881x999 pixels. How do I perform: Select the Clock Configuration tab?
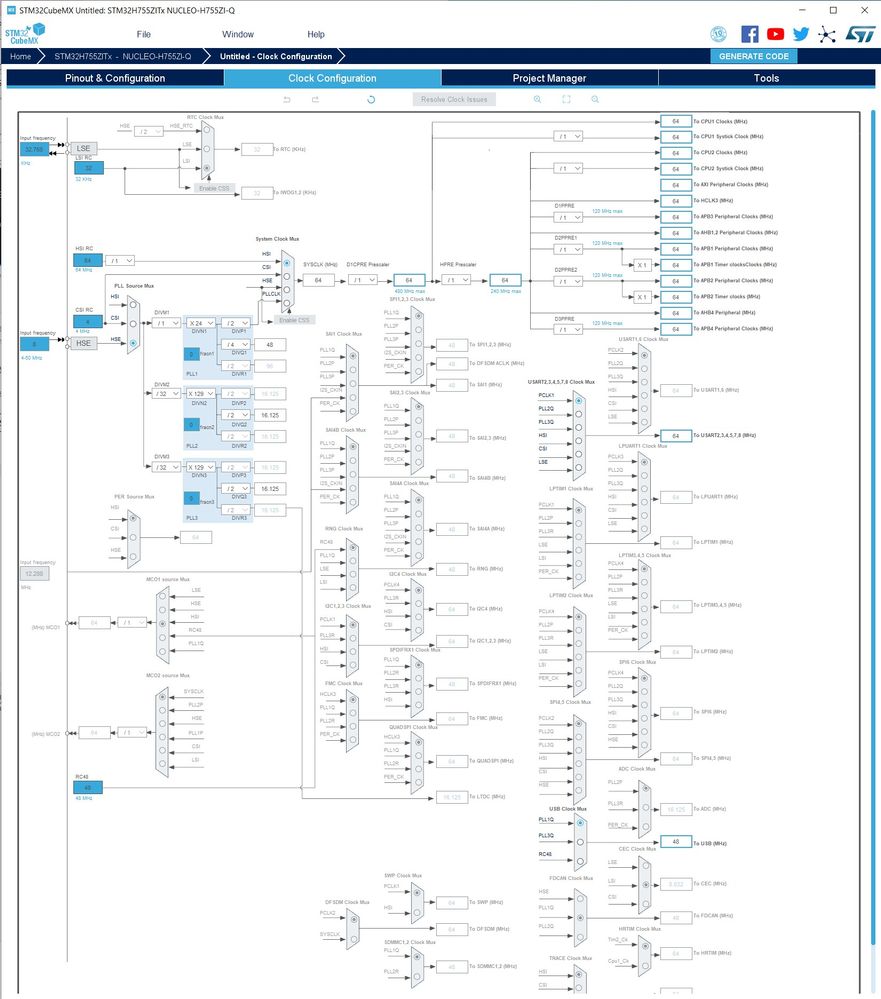332,78
